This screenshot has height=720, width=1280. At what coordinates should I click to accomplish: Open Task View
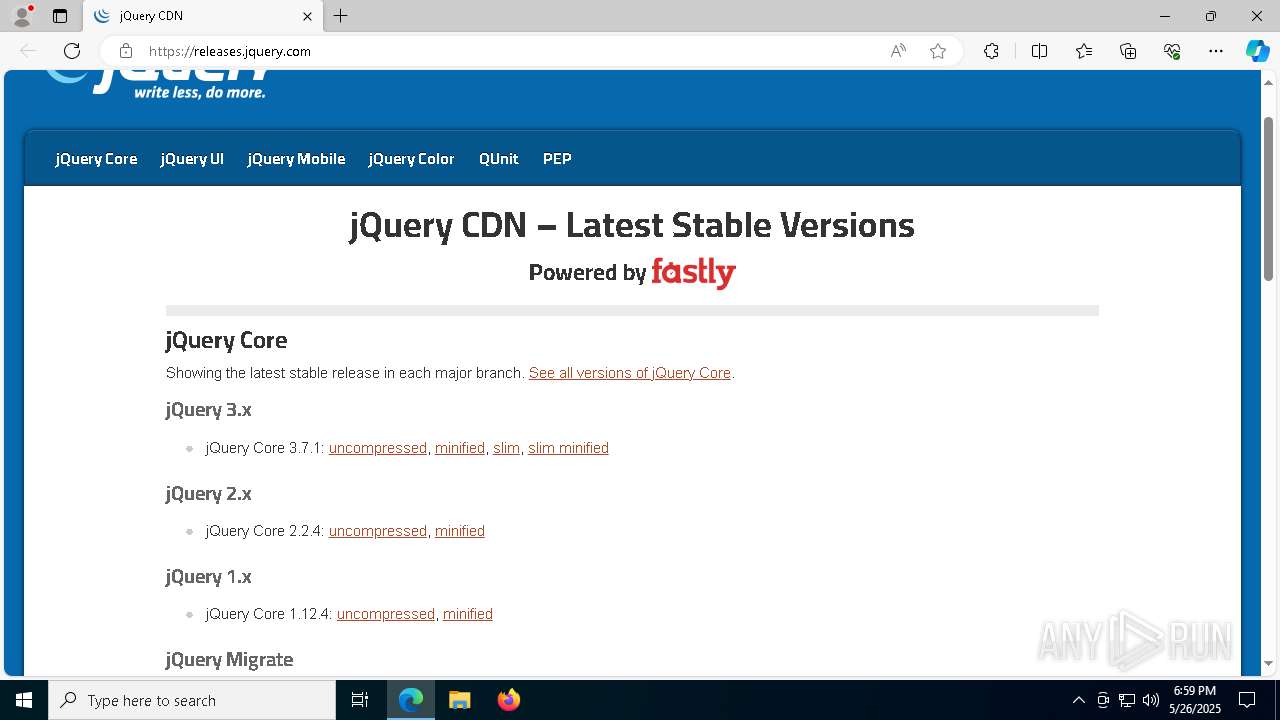(360, 700)
